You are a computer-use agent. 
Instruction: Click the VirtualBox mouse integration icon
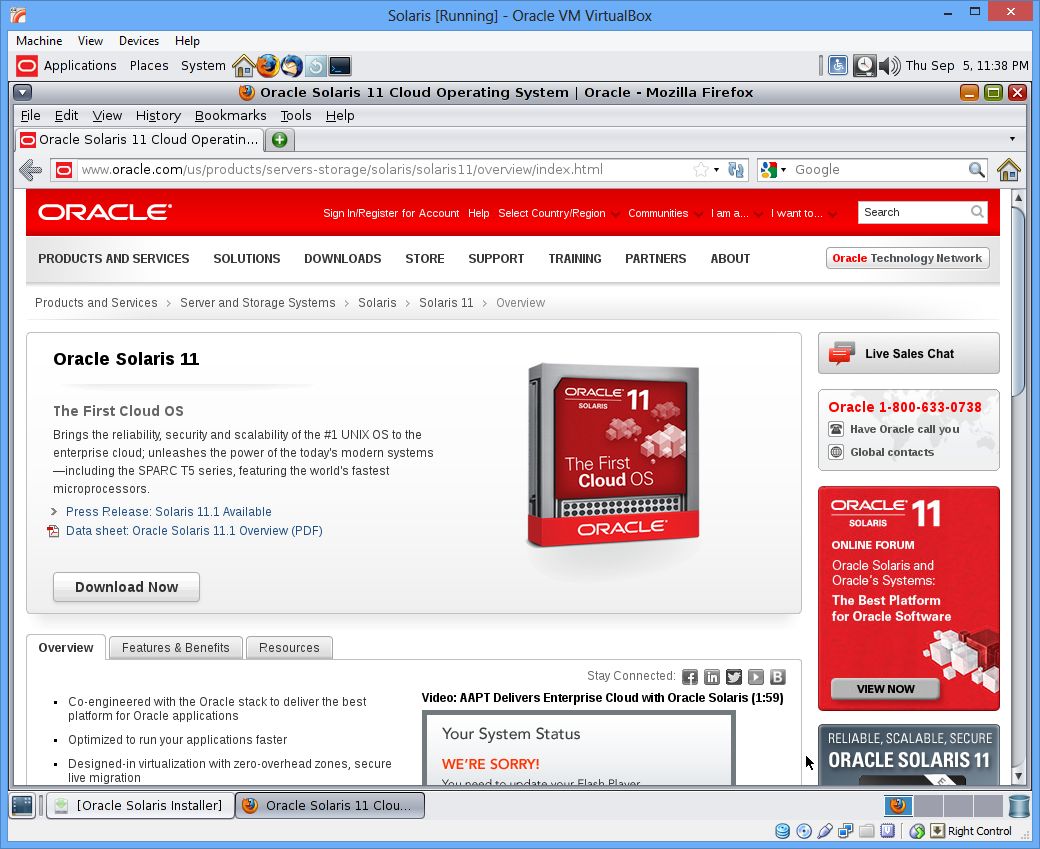917,831
